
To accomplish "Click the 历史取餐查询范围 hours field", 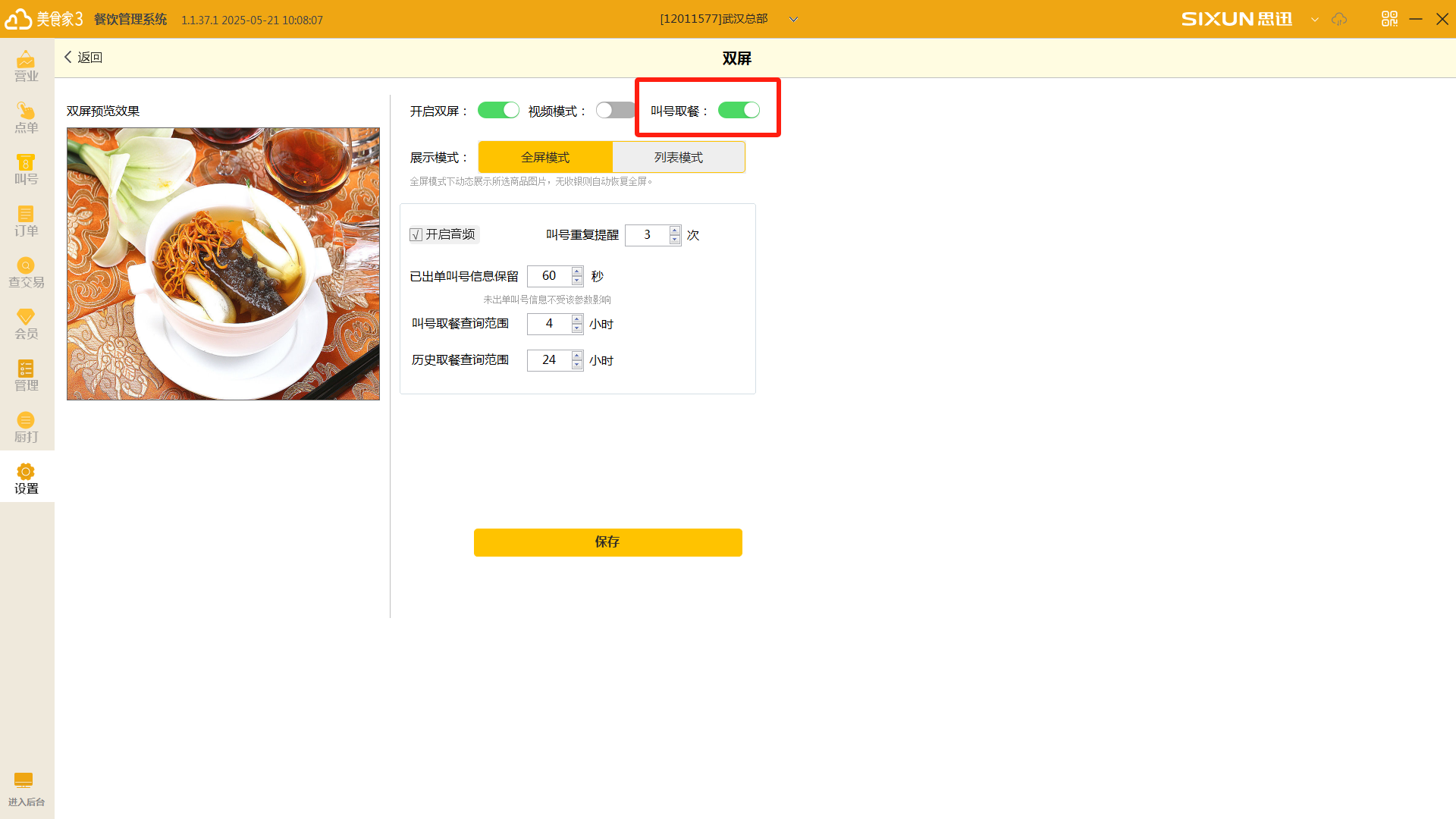I will [x=549, y=360].
